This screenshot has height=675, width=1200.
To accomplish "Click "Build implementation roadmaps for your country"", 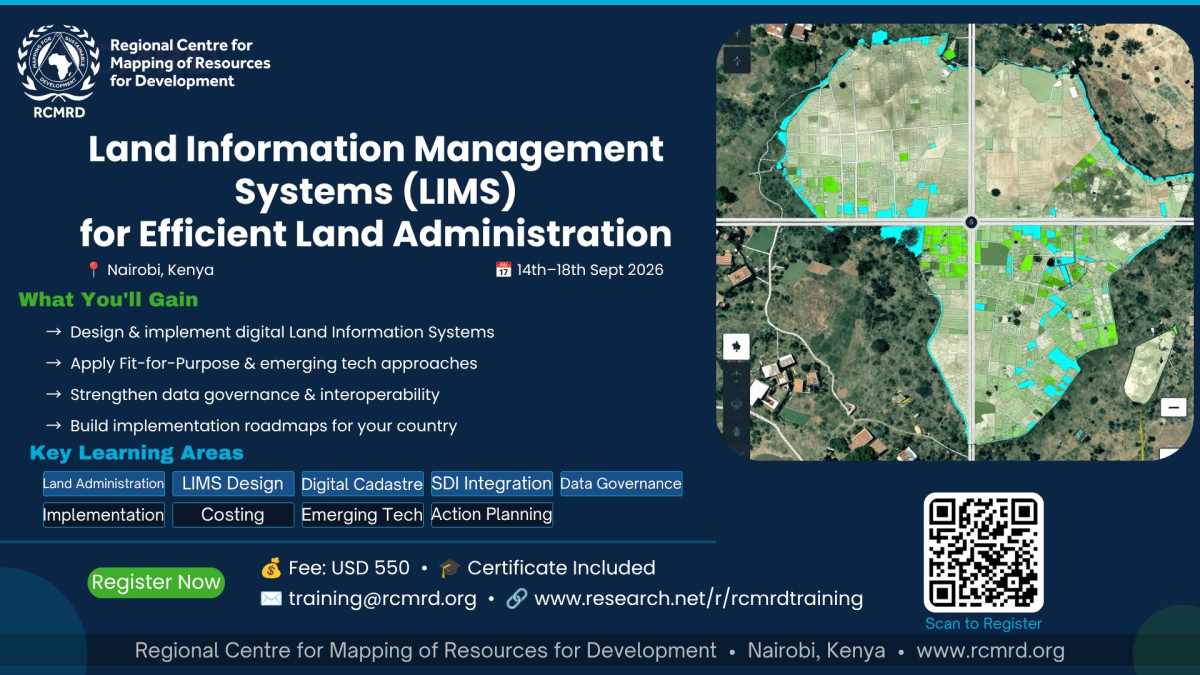I will click(x=264, y=426).
